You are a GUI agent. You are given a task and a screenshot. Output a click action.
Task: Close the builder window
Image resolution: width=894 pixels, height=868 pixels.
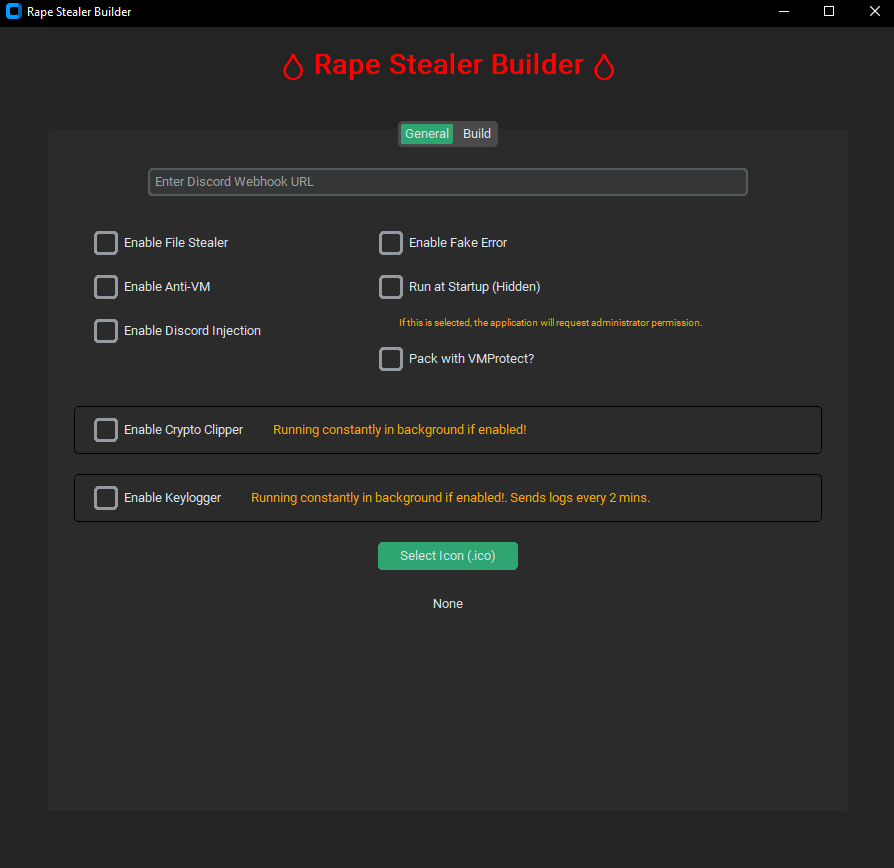875,11
